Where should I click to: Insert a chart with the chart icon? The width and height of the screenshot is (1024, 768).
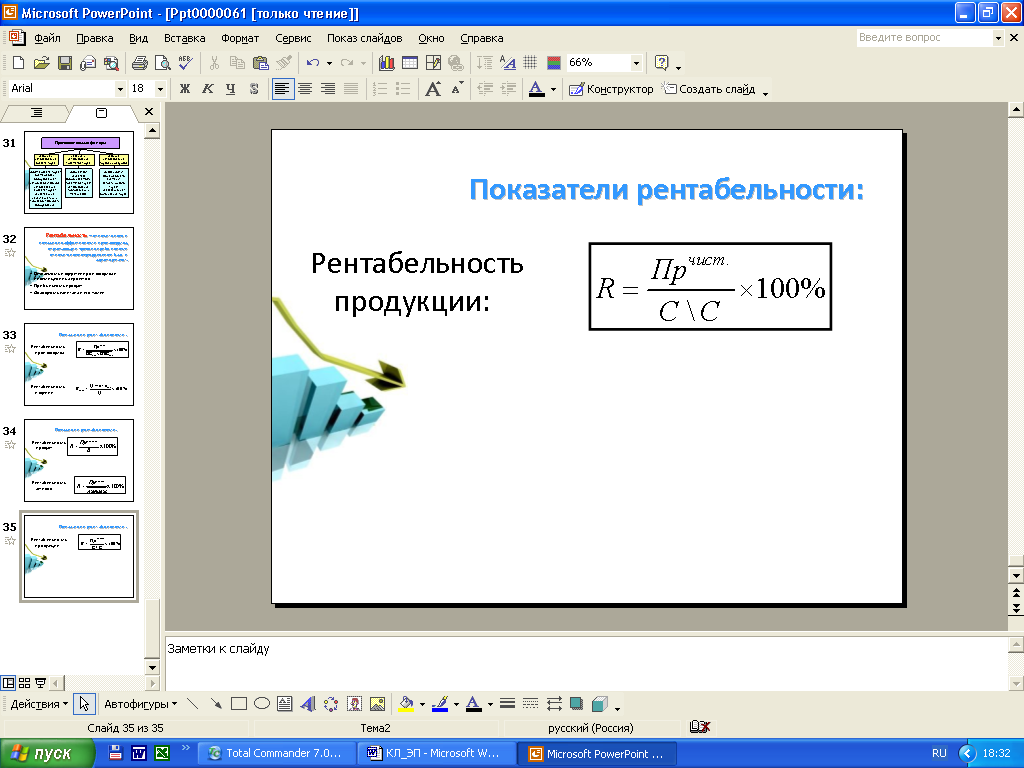(387, 63)
